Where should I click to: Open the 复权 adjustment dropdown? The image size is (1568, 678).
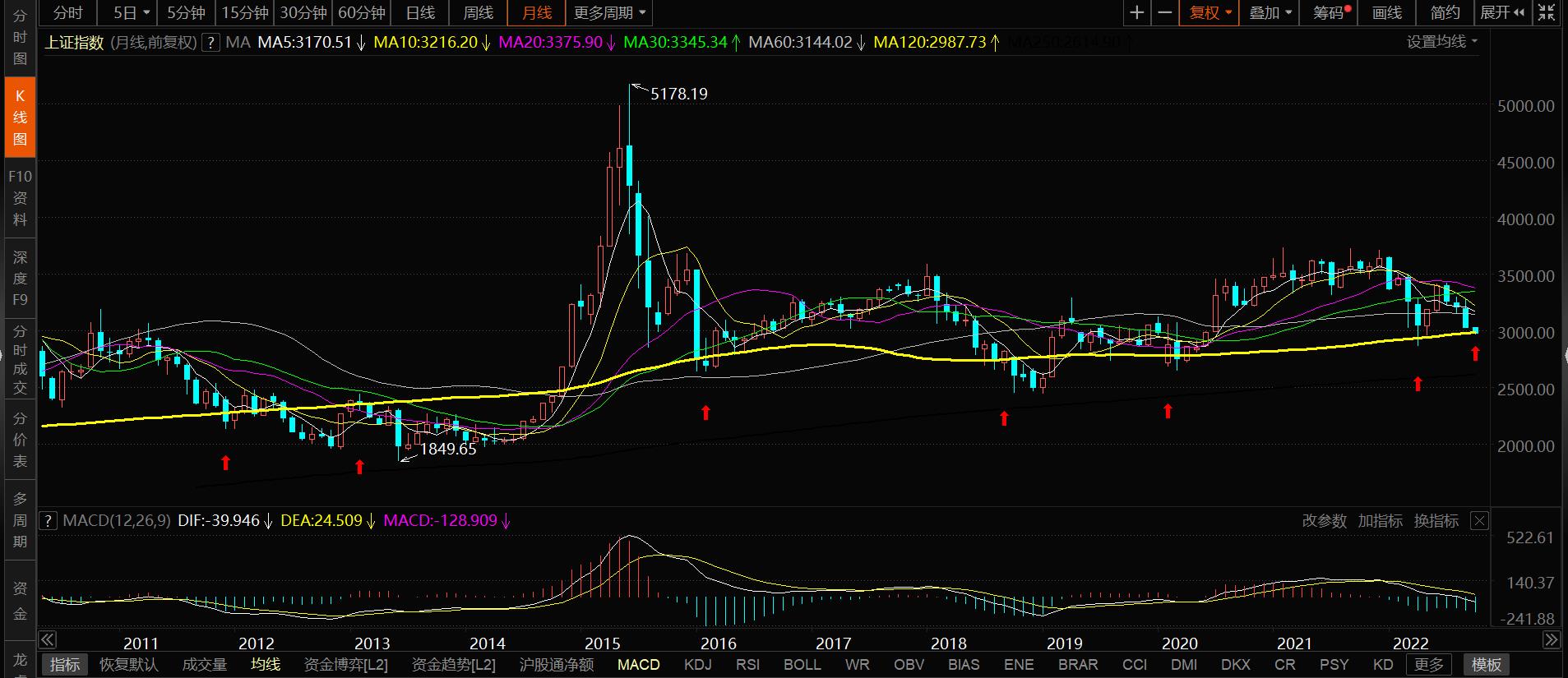tap(1210, 12)
